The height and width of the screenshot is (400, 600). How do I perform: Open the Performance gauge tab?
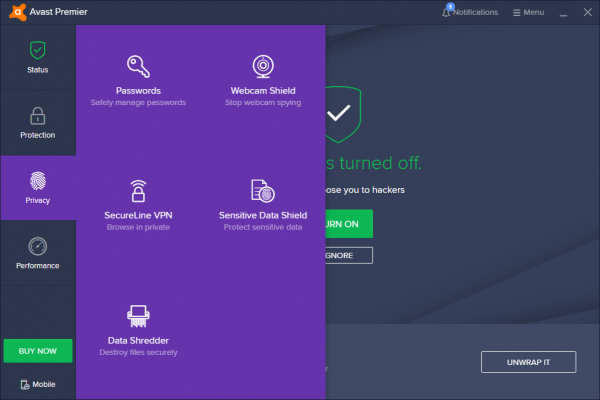[38, 252]
